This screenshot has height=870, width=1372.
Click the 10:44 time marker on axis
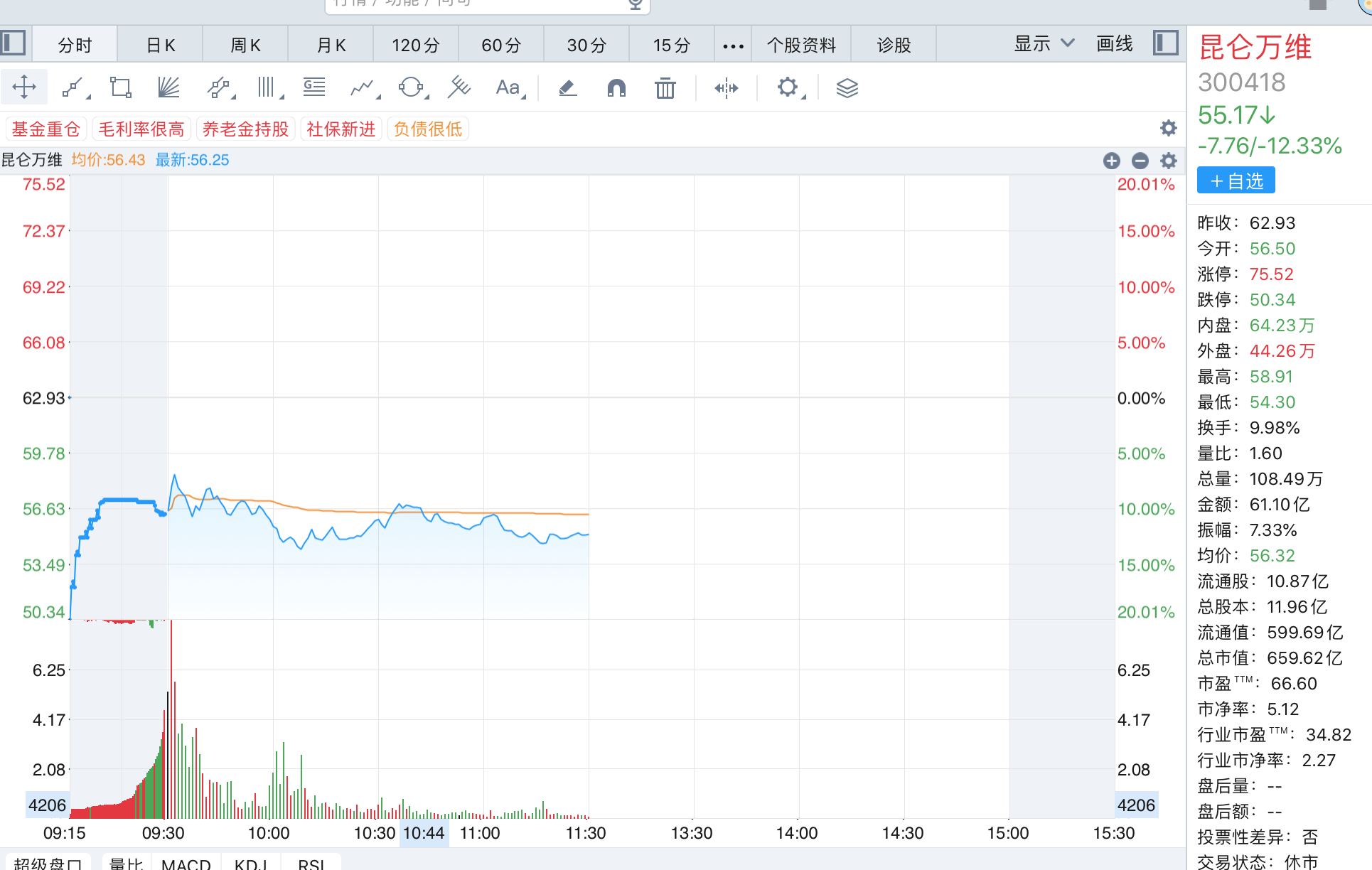point(424,833)
